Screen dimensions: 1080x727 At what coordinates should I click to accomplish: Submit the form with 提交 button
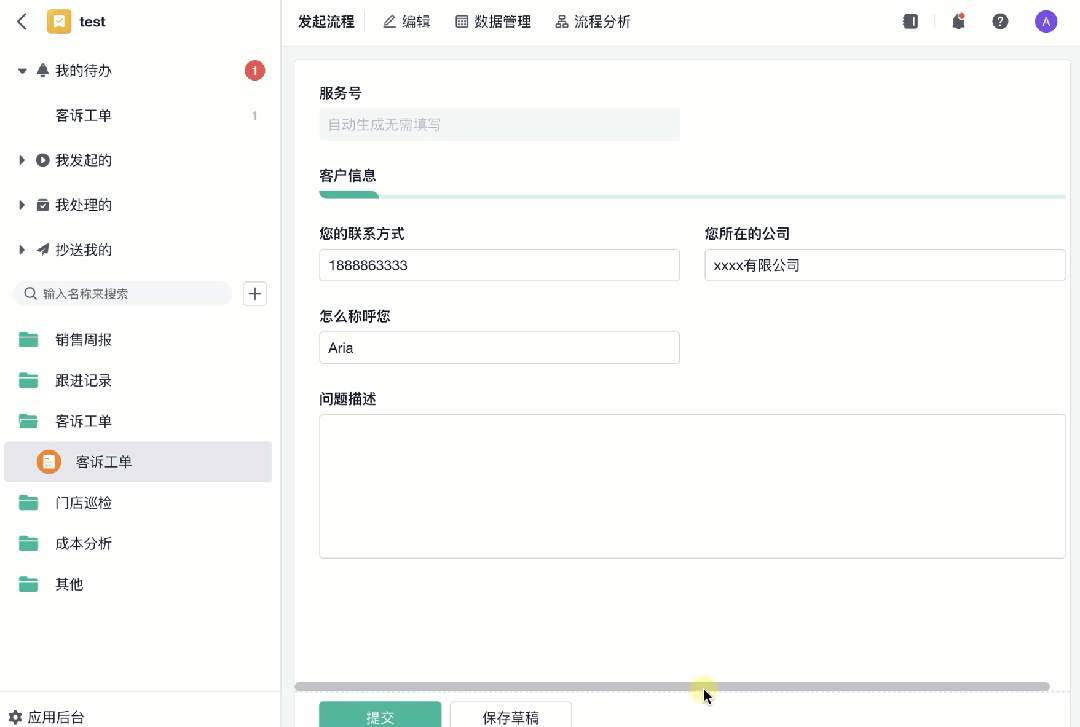pos(380,715)
